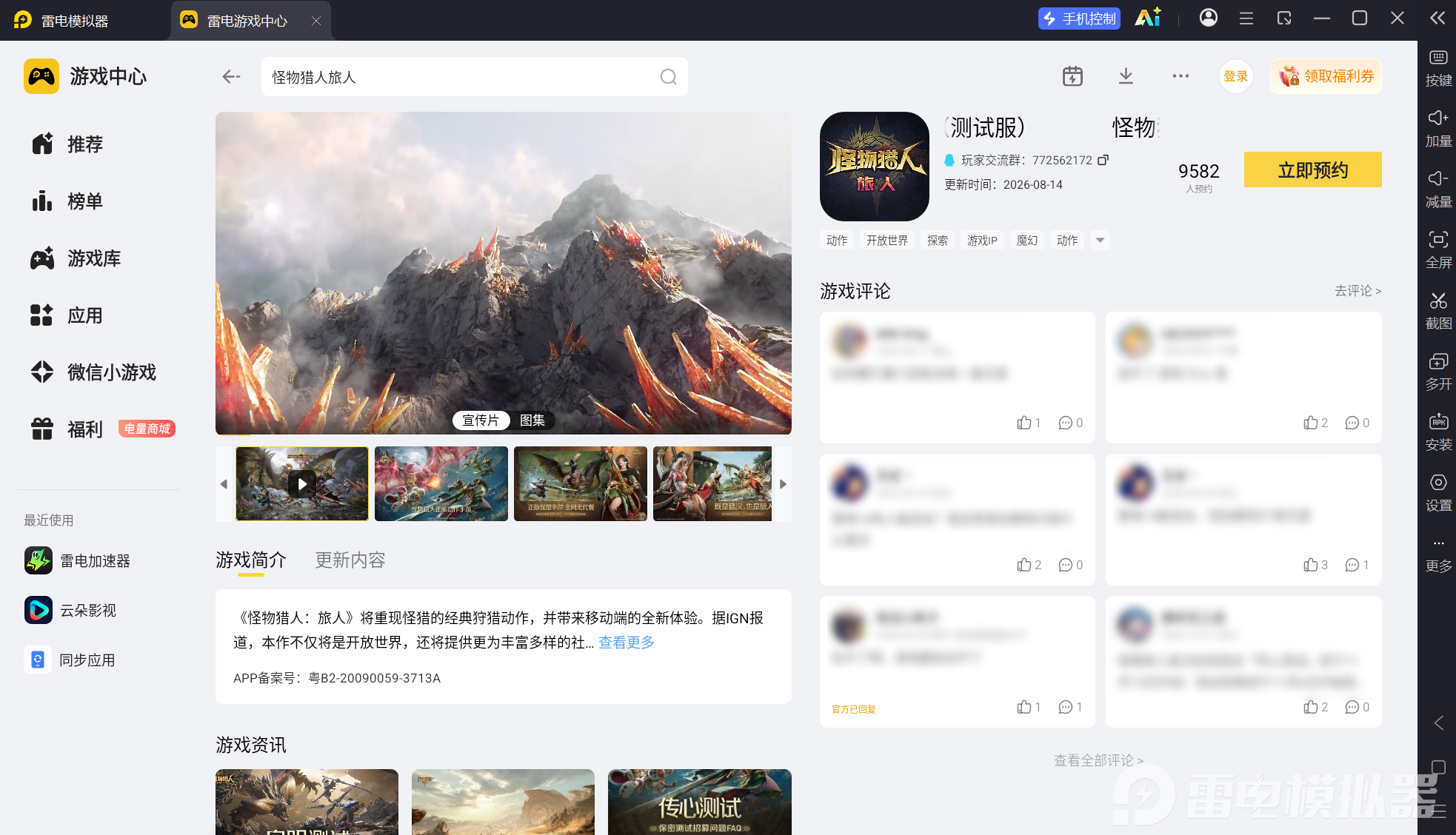The height and width of the screenshot is (835, 1456).
Task: Click 安装 APK install tool
Action: pos(1438,433)
